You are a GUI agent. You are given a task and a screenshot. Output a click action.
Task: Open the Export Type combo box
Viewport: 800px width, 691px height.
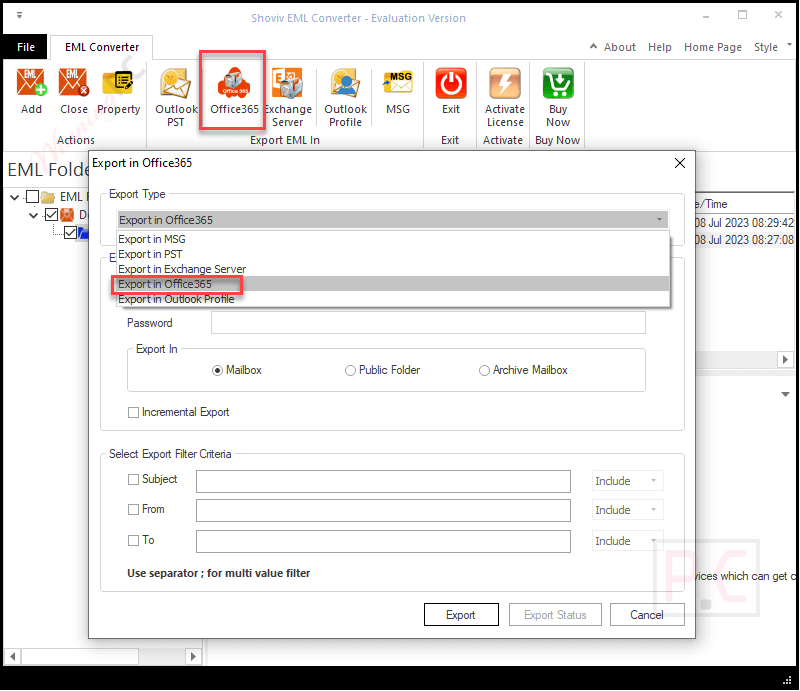[x=392, y=220]
